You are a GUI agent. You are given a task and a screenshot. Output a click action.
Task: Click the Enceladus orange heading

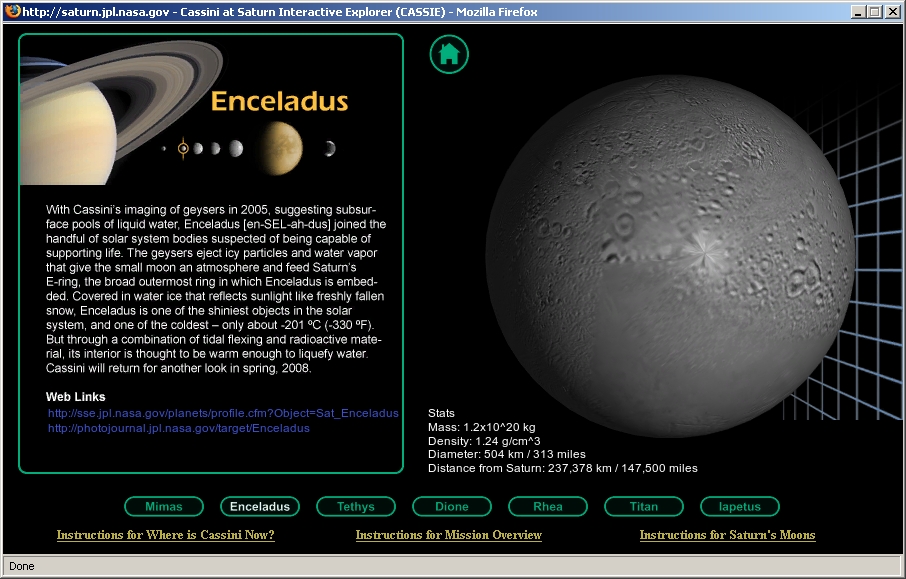280,101
